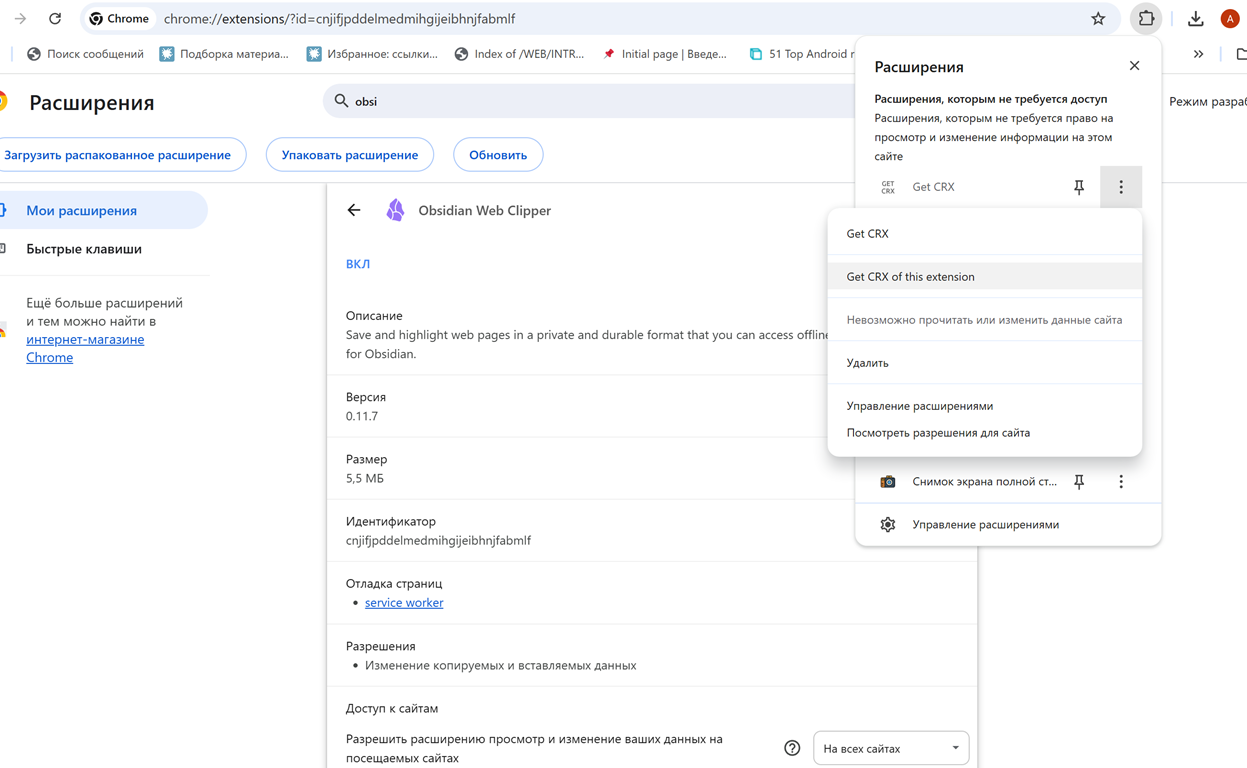The height and width of the screenshot is (768, 1247).
Task: Open 'Initial page | Введе...' bookmark
Action: coord(664,54)
